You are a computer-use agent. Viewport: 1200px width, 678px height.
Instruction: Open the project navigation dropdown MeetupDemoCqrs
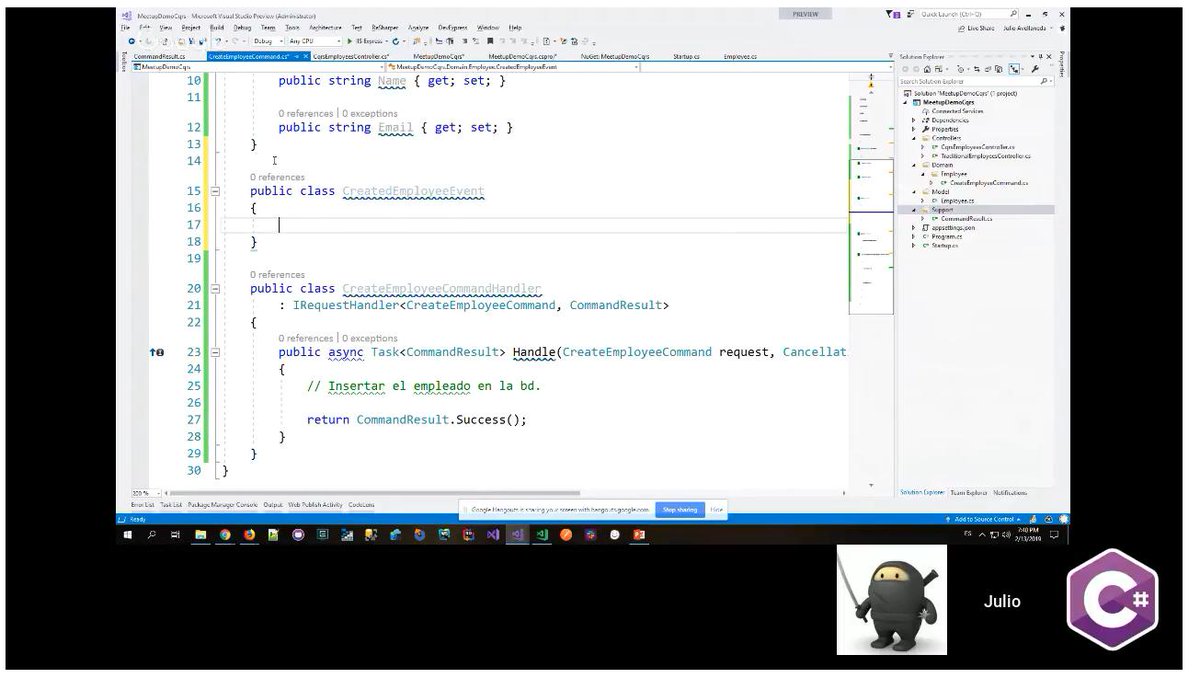(x=259, y=66)
